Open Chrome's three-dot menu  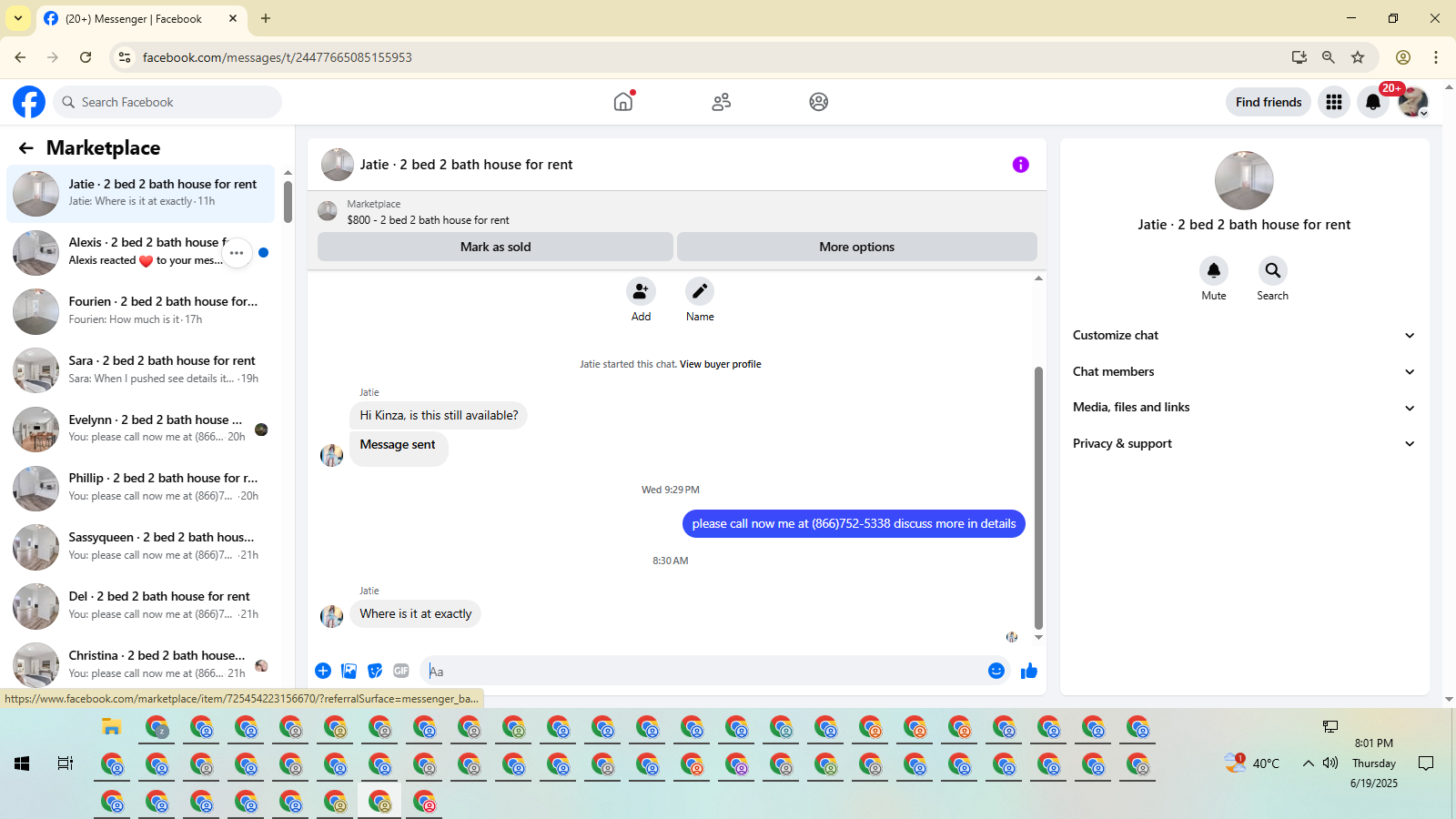[x=1436, y=57]
